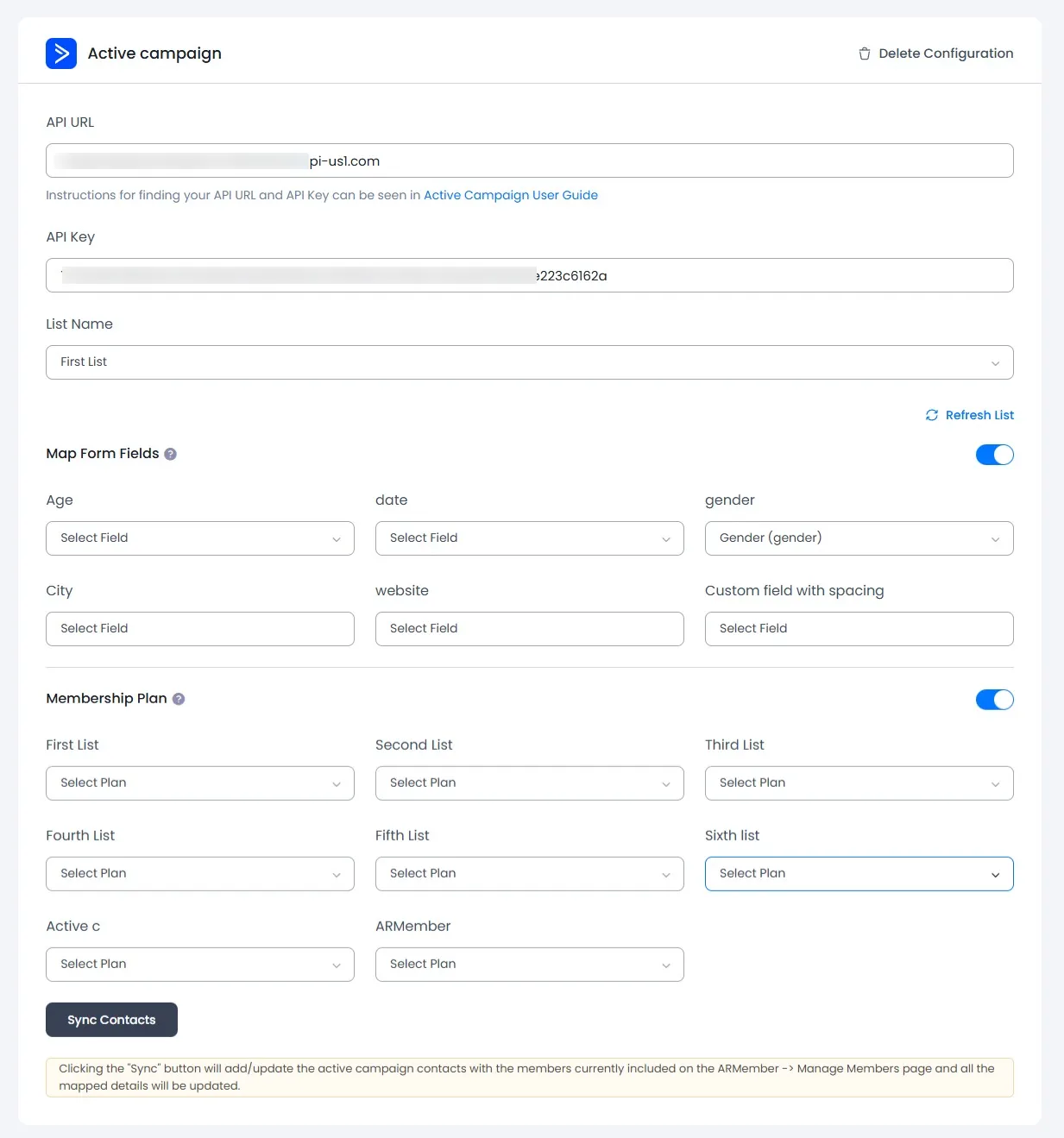Image resolution: width=1064 pixels, height=1138 pixels.
Task: Click into the API URL input field
Action: point(530,160)
